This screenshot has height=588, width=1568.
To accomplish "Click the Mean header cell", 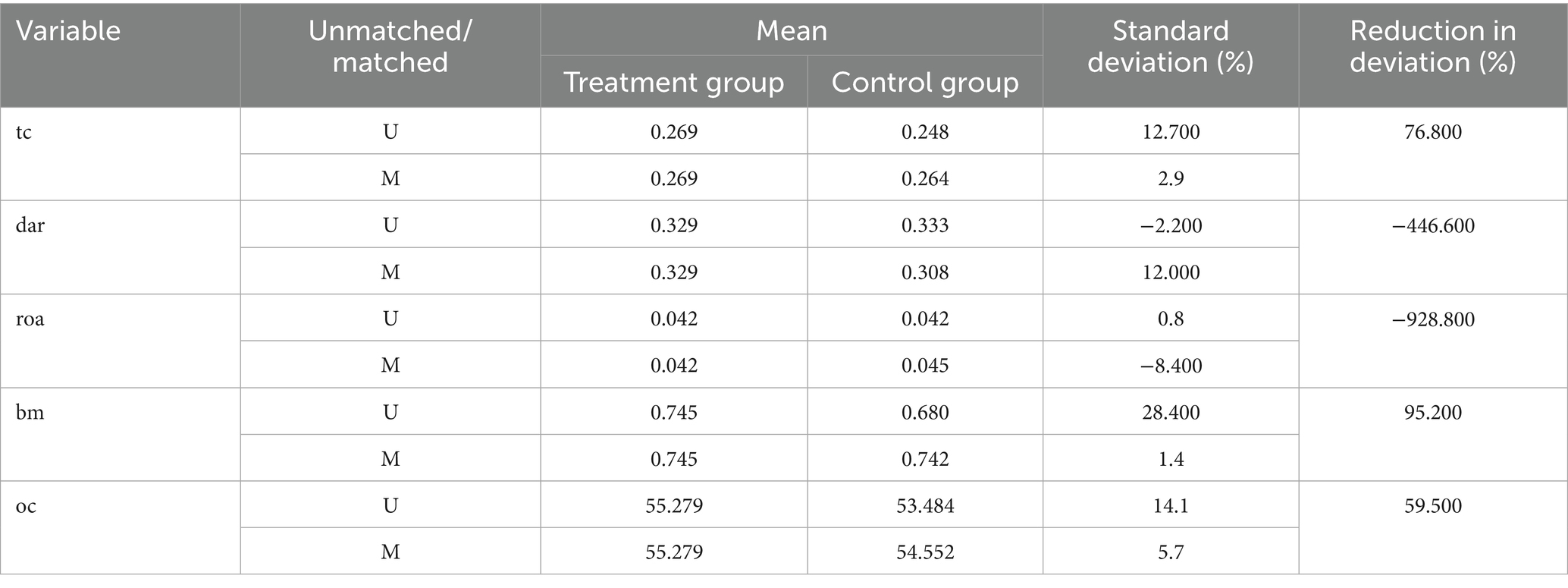I will pyautogui.click(x=791, y=31).
